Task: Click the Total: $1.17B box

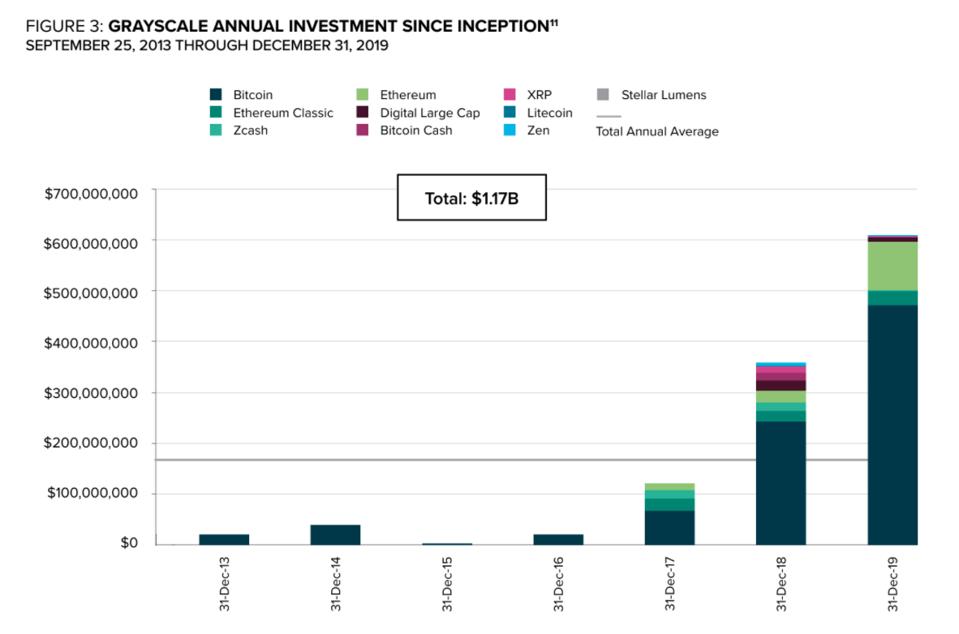Action: click(472, 197)
